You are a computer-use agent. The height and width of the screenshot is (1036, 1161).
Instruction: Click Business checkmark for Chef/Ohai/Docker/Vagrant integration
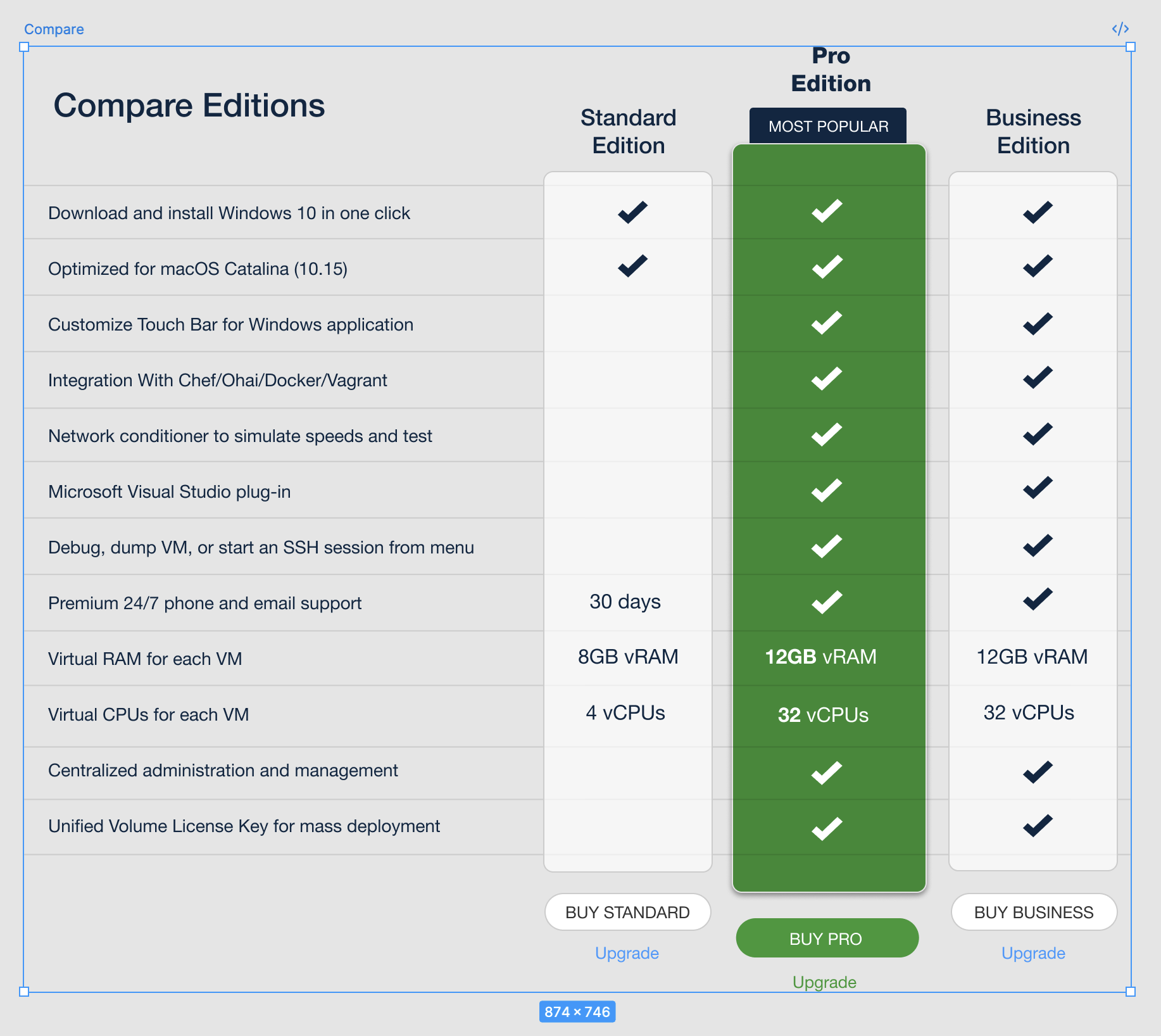coord(1038,378)
